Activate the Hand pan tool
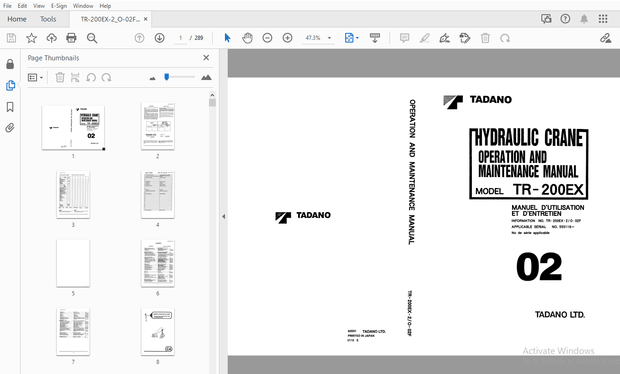 [x=247, y=38]
